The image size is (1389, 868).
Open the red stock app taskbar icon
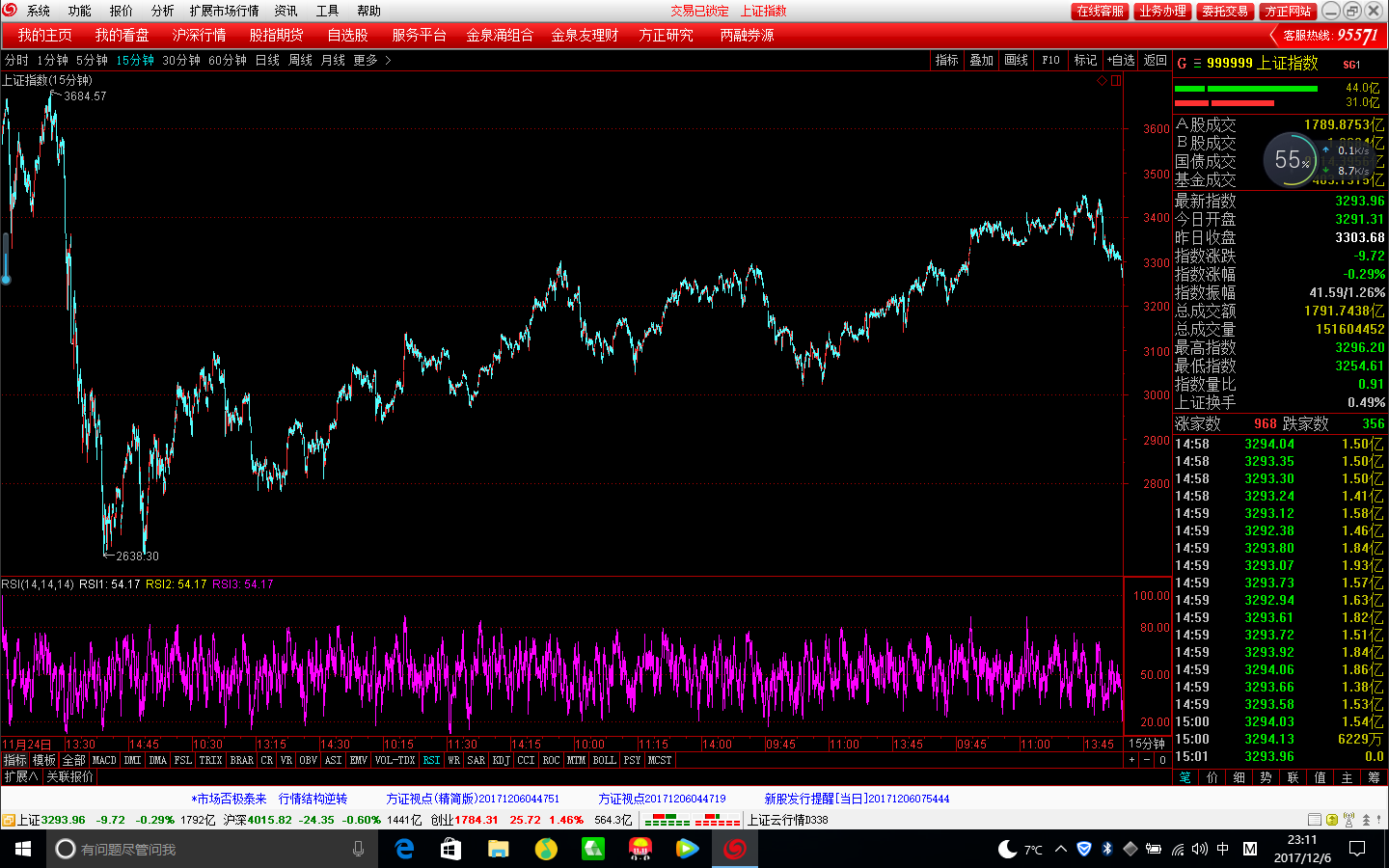pyautogui.click(x=735, y=849)
